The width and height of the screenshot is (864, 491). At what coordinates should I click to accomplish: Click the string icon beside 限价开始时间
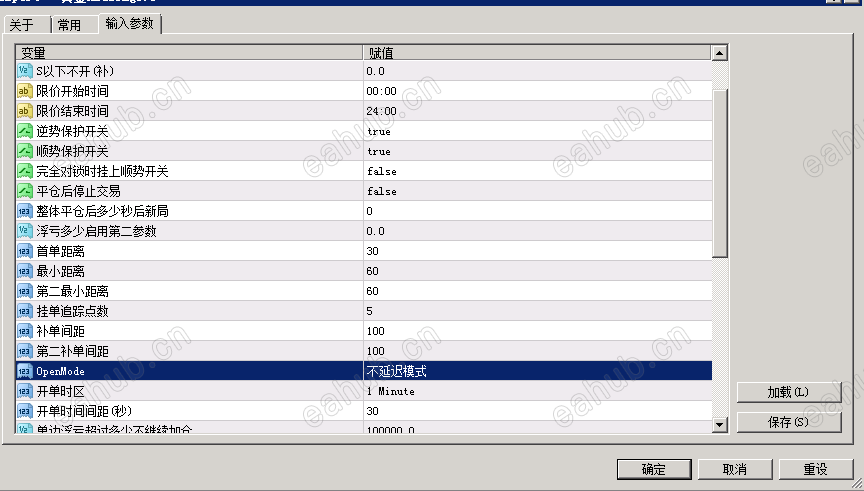pyautogui.click(x=25, y=91)
